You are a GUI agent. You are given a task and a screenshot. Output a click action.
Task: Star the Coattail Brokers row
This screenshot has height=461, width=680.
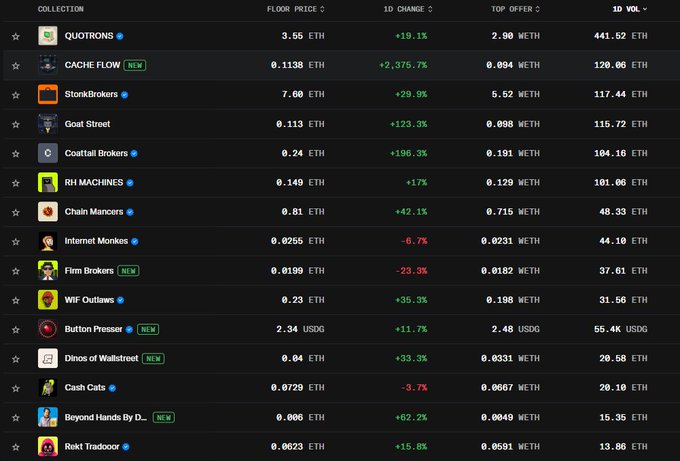tap(16, 154)
